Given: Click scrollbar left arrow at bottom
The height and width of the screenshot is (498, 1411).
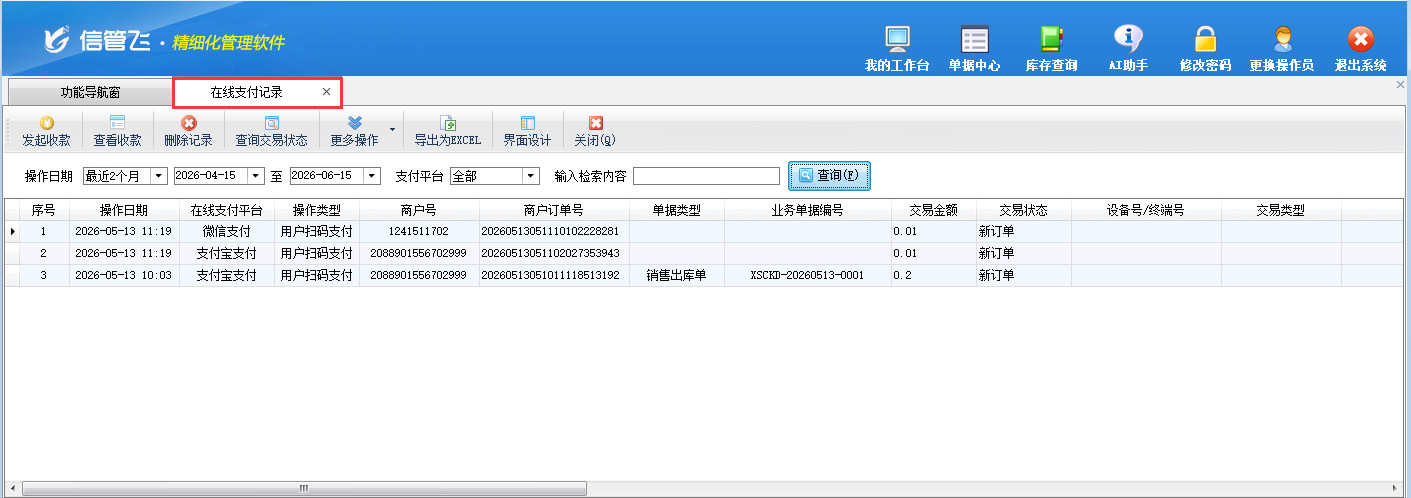Looking at the screenshot, I should click(x=13, y=488).
